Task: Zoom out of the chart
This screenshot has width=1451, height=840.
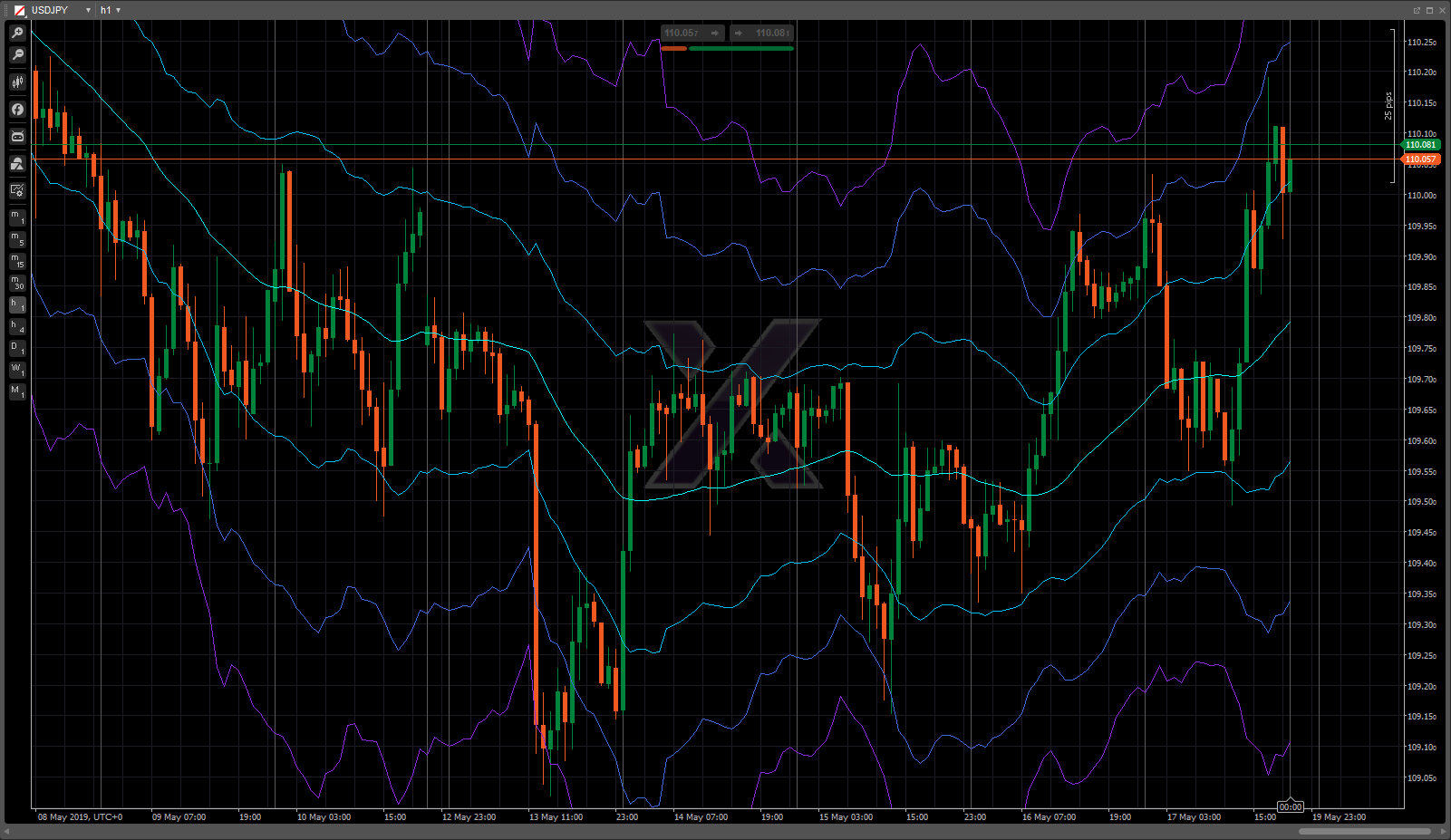Action: (17, 54)
